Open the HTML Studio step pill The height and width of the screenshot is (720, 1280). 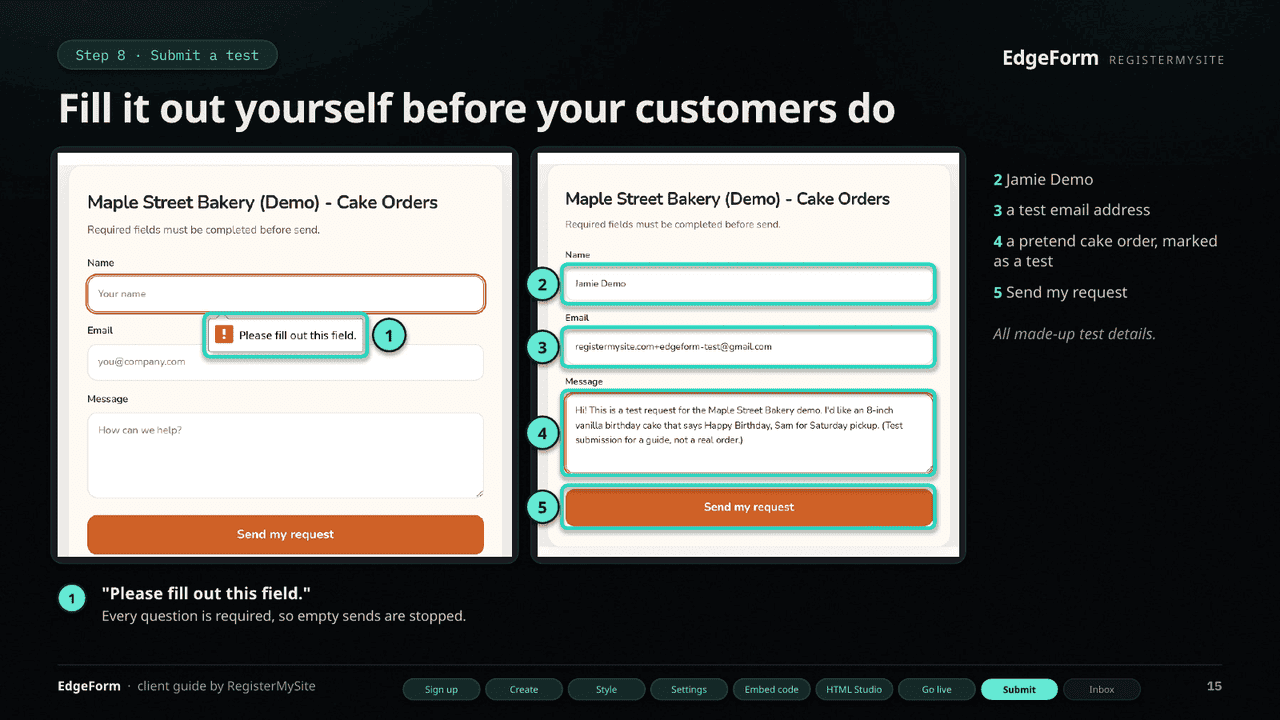[854, 689]
